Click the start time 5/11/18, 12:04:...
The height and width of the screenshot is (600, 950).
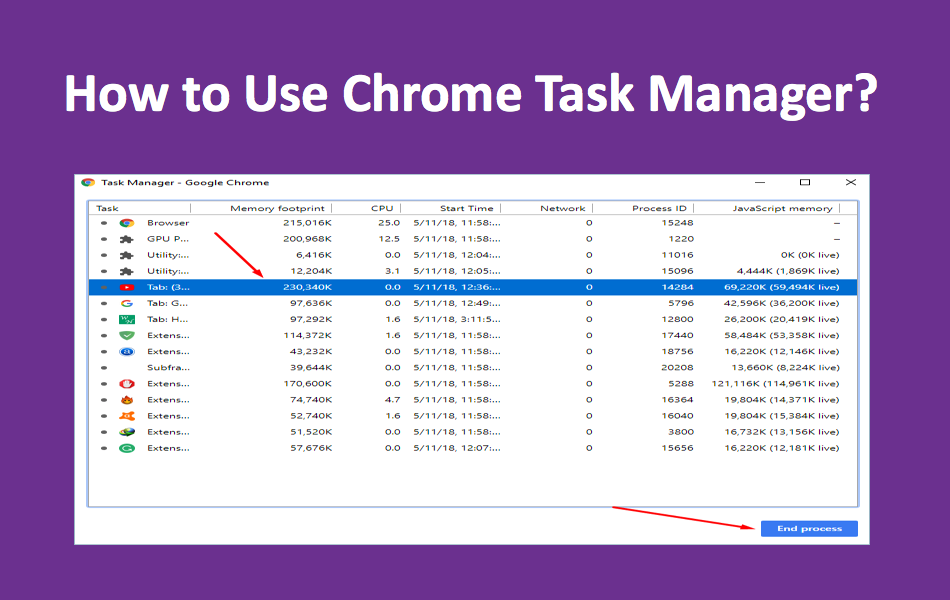[457, 255]
